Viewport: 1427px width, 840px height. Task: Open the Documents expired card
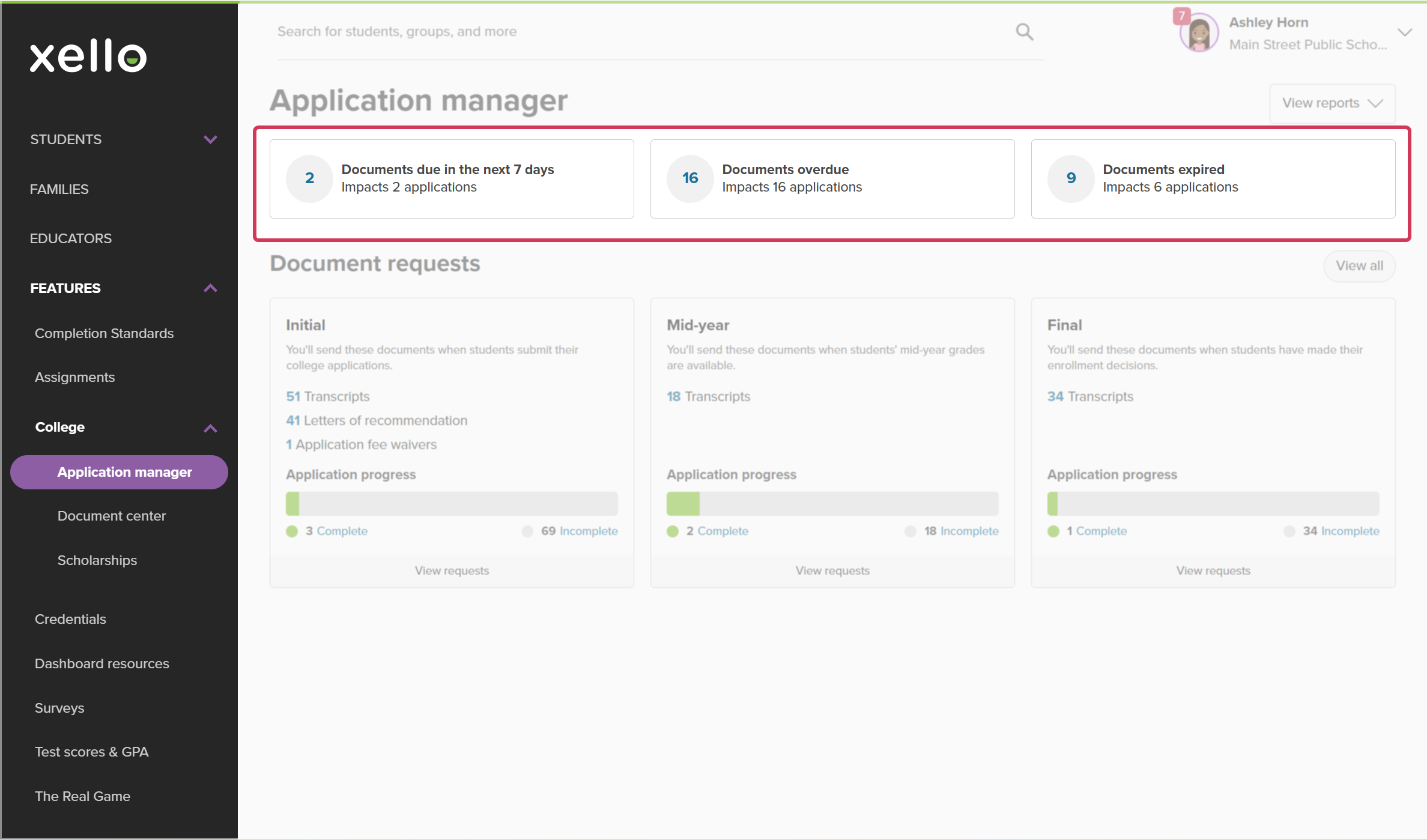[x=1213, y=179]
